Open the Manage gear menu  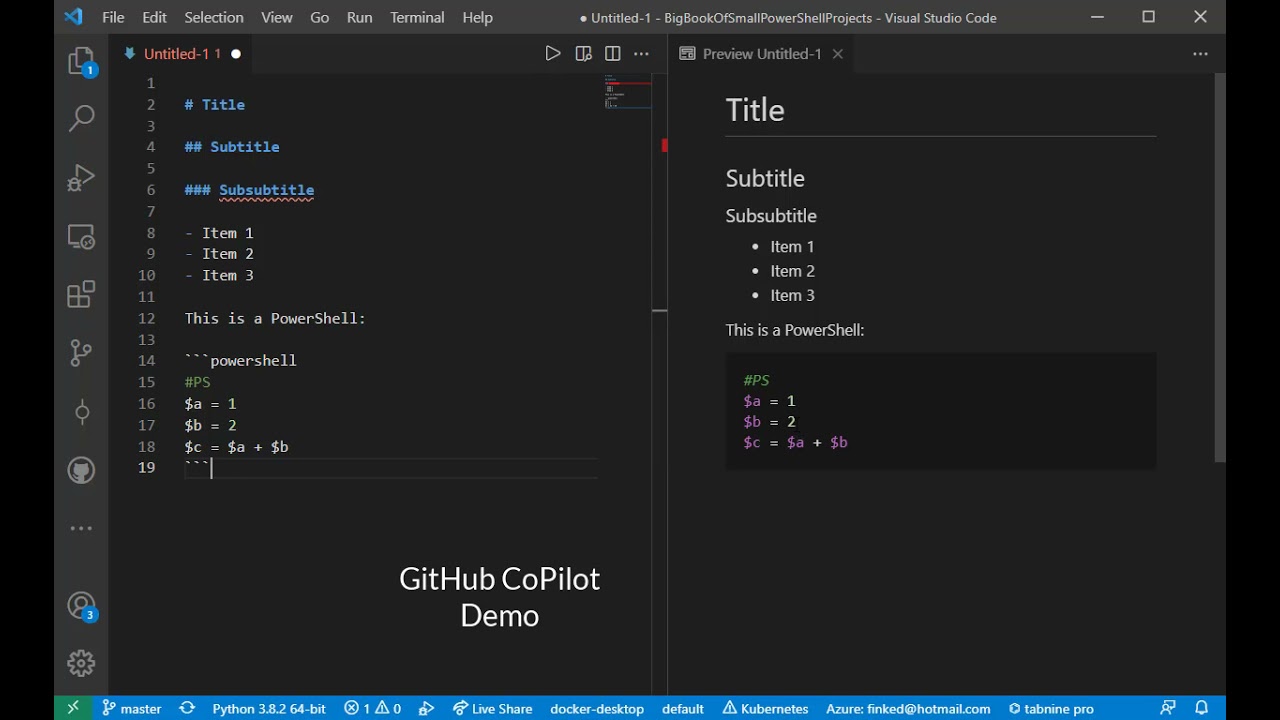pyautogui.click(x=81, y=663)
